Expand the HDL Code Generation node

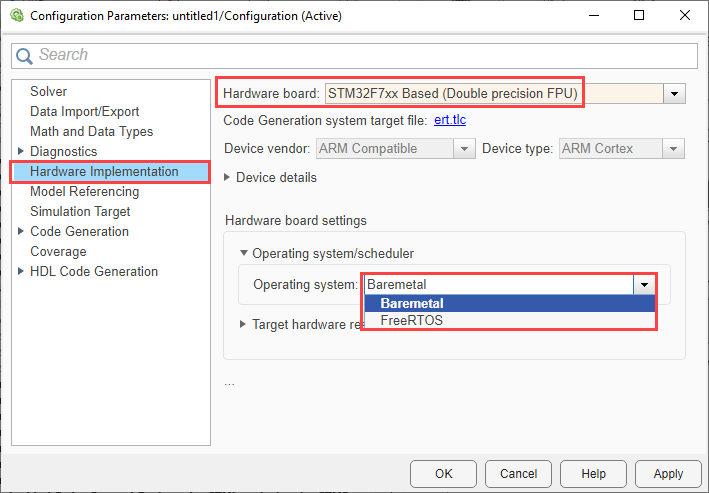coord(21,271)
